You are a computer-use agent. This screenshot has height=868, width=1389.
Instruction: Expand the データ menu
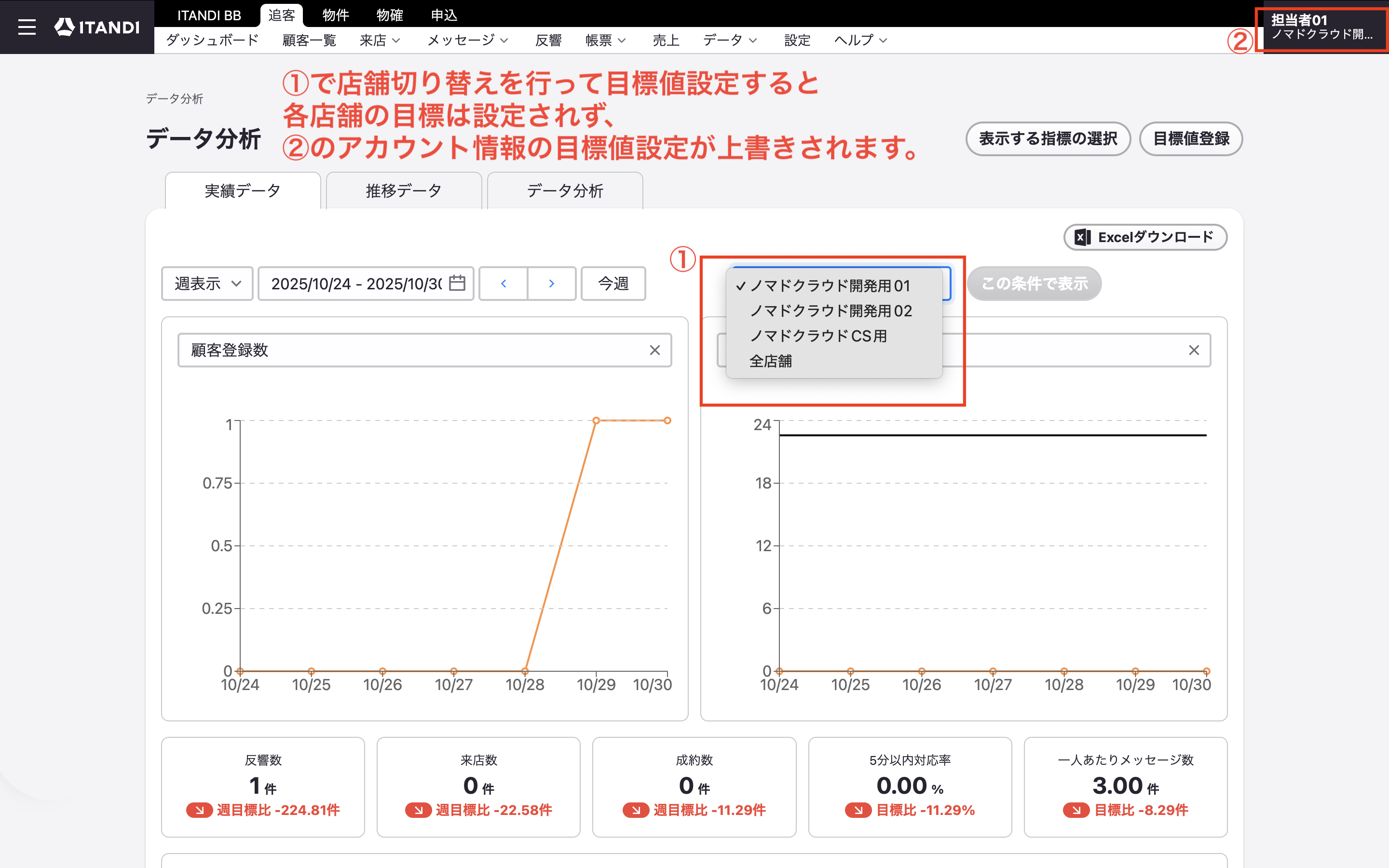tap(730, 40)
